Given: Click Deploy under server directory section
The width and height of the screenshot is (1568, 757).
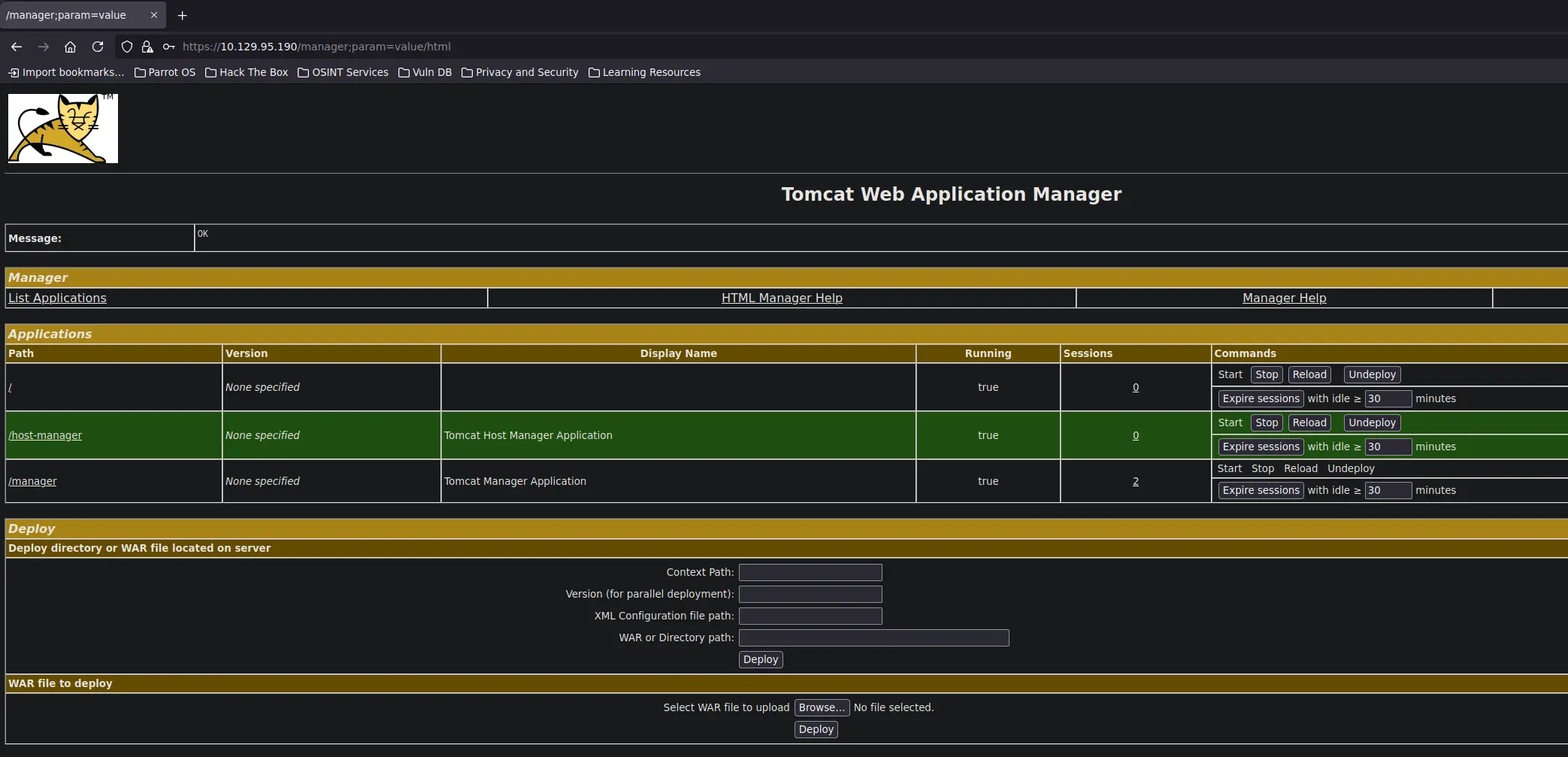Looking at the screenshot, I should (761, 659).
